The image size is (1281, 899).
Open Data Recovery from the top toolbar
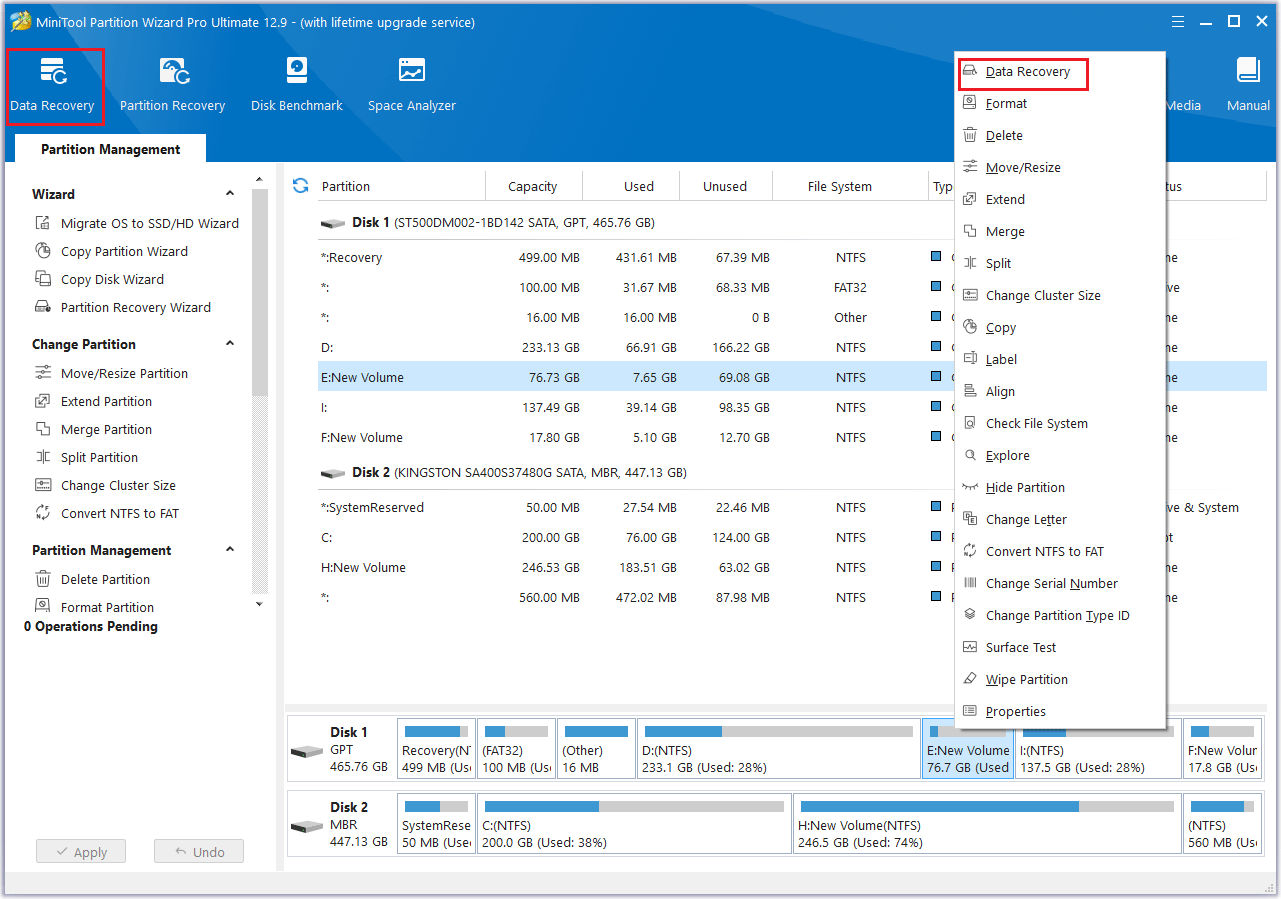click(52, 86)
